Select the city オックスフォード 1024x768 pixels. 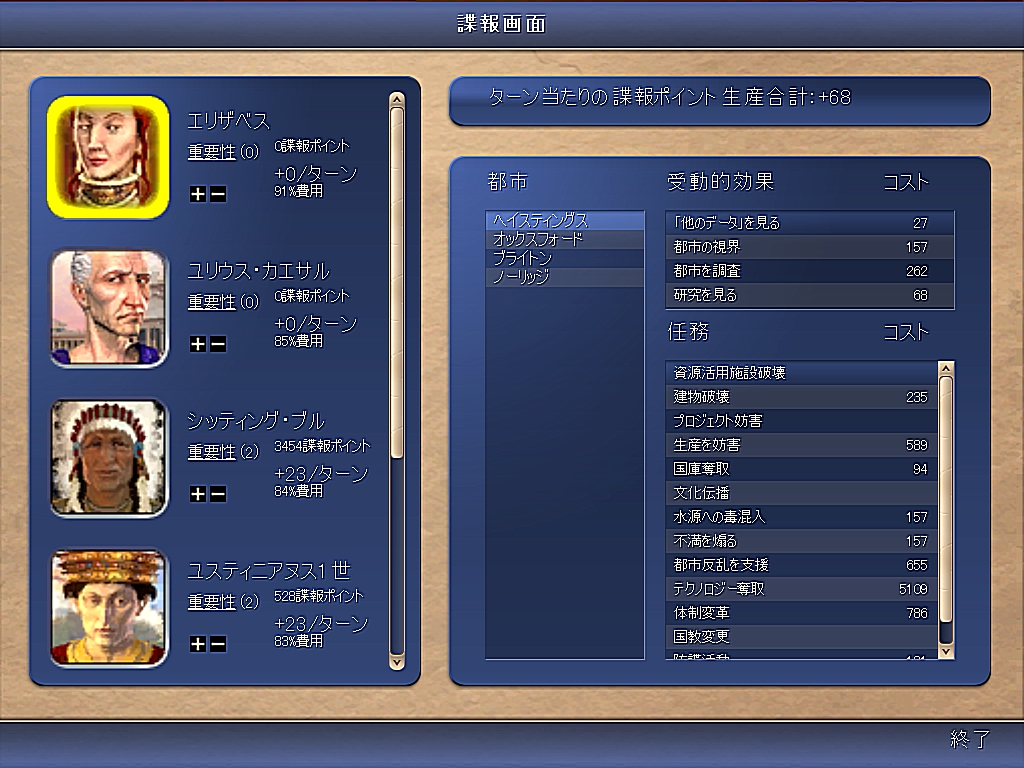tap(565, 239)
